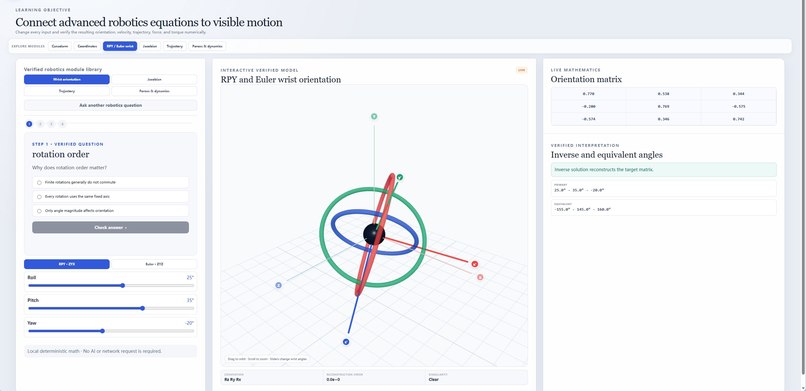Select 'Finite rotations generally do not commute'
This screenshot has height=391, width=806.
pyautogui.click(x=111, y=182)
